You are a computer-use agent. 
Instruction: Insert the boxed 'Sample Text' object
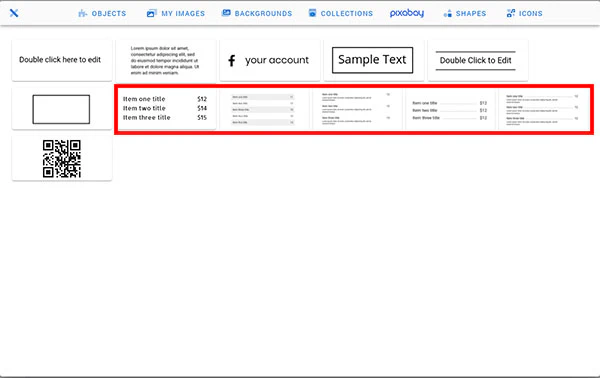tap(374, 60)
